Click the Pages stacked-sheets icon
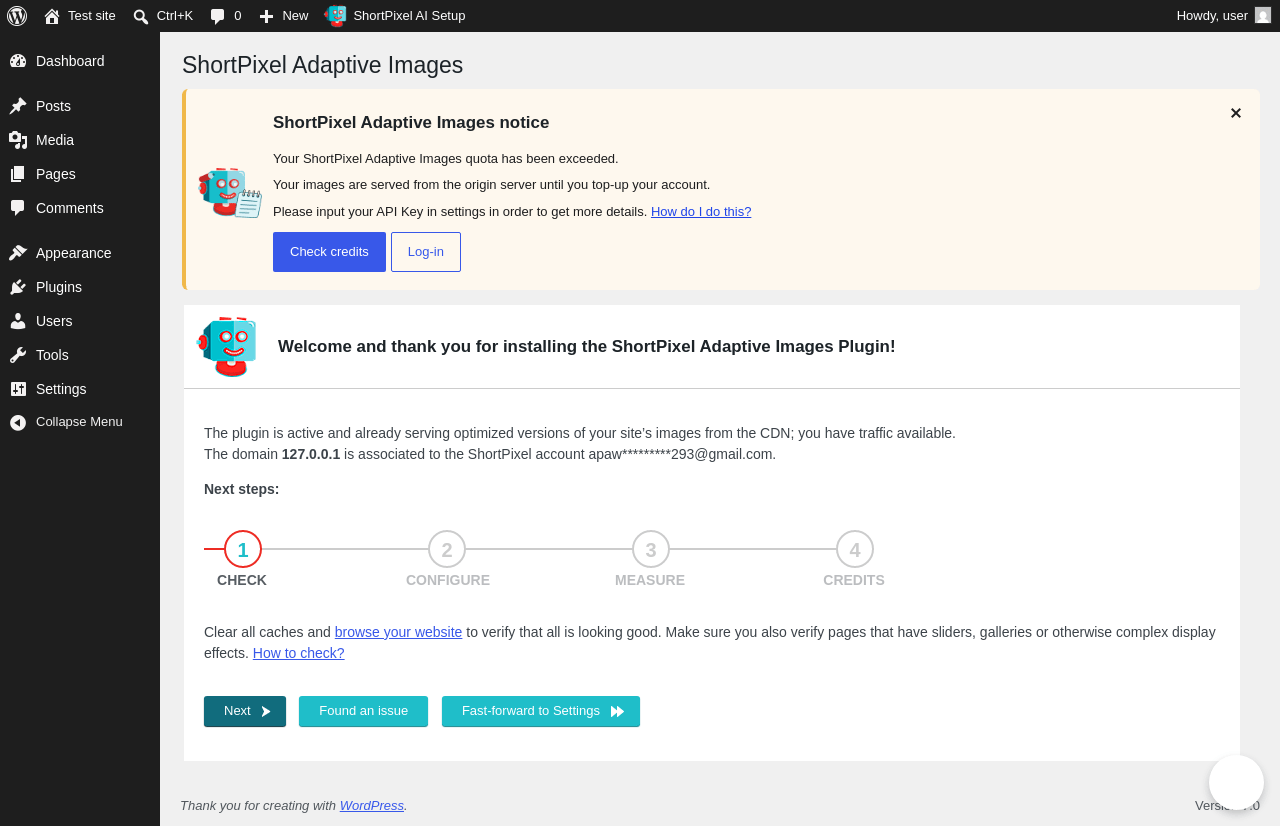 [x=18, y=174]
